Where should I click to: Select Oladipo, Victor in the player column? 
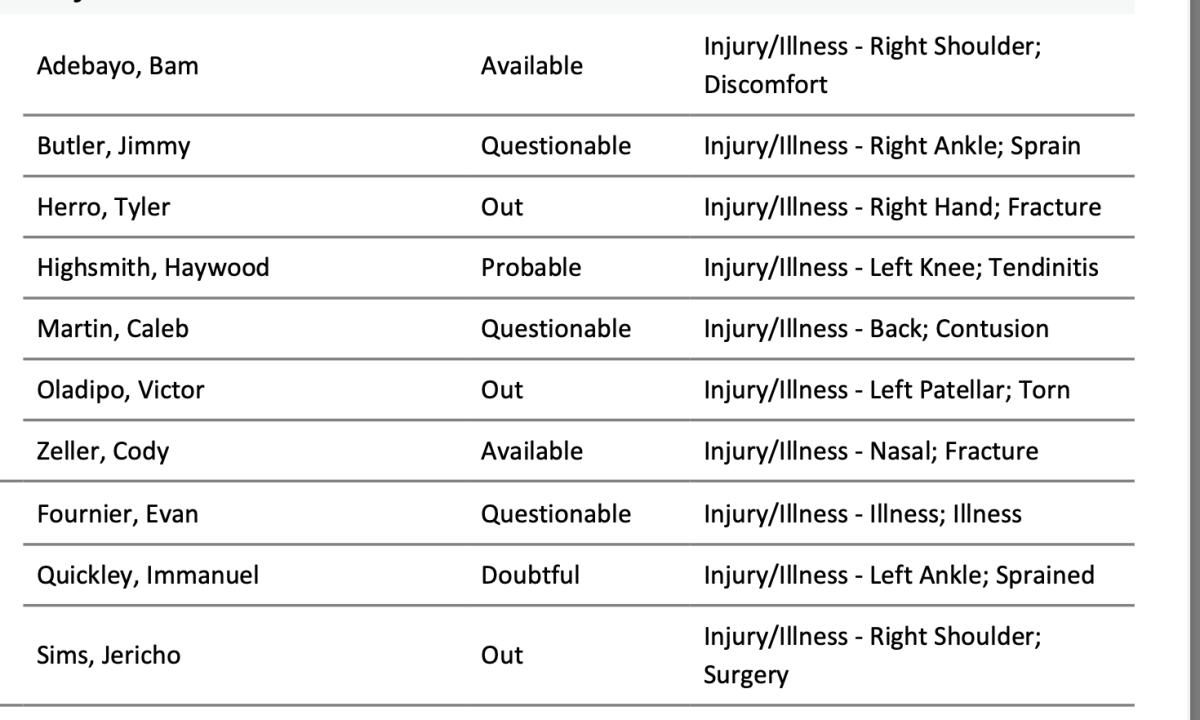120,390
